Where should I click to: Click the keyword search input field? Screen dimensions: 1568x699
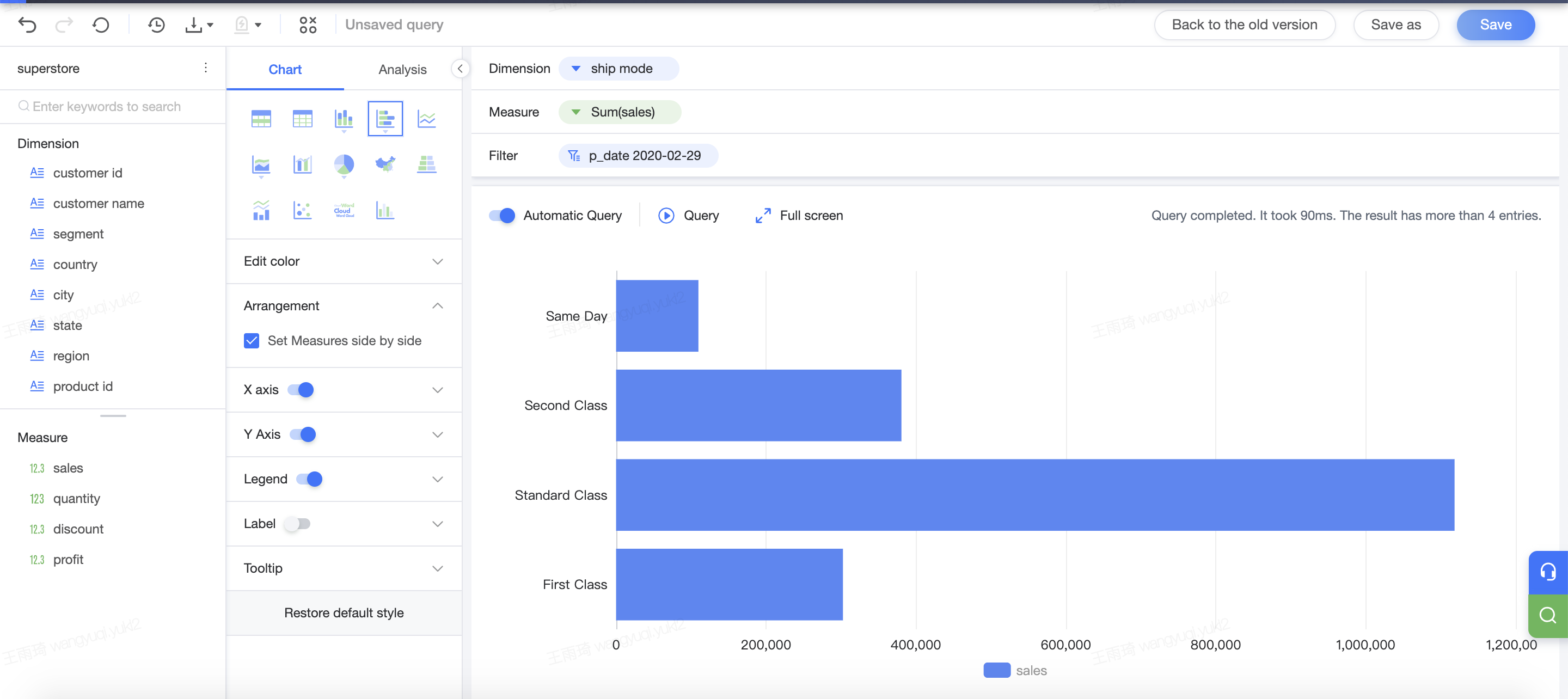pos(113,107)
